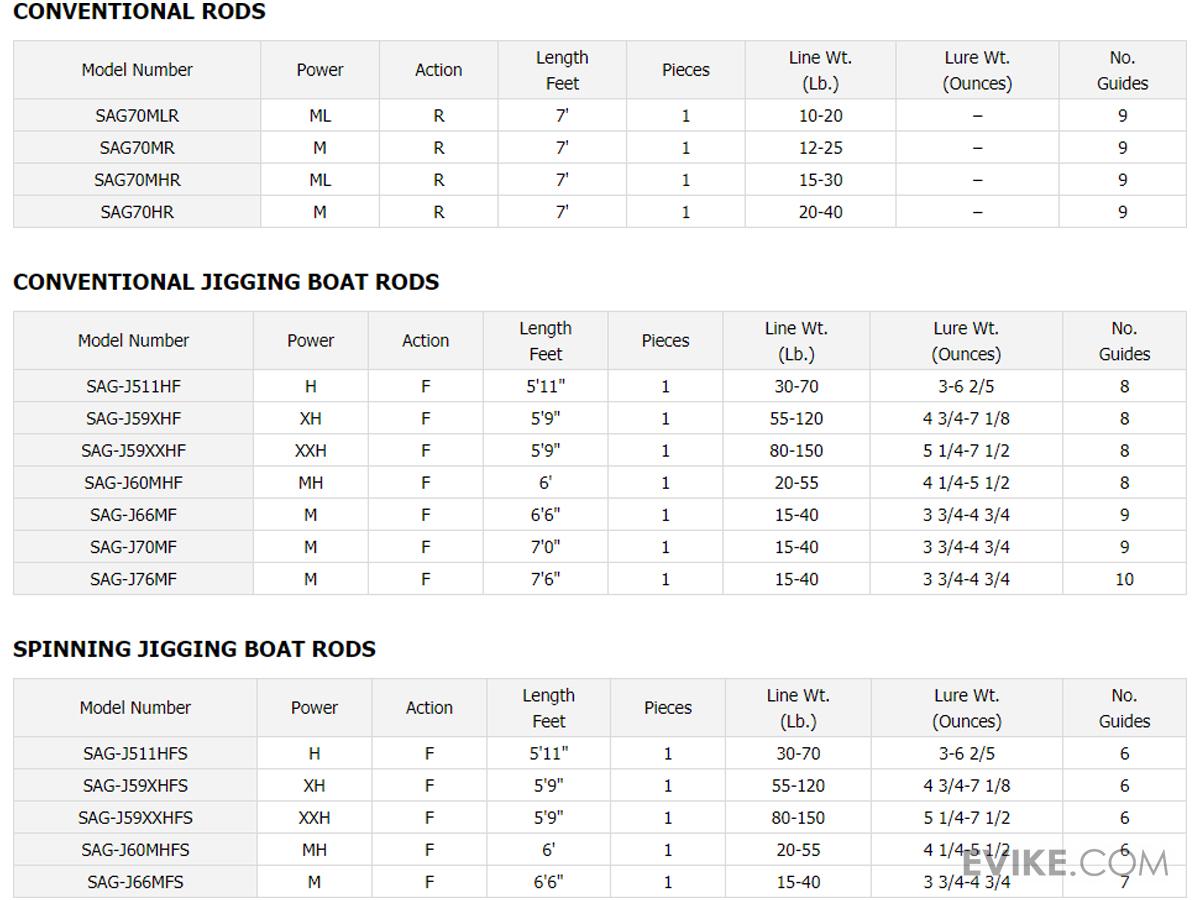This screenshot has height=900, width=1200.
Task: Click the SAG-J70MF model number cell
Action: click(134, 547)
